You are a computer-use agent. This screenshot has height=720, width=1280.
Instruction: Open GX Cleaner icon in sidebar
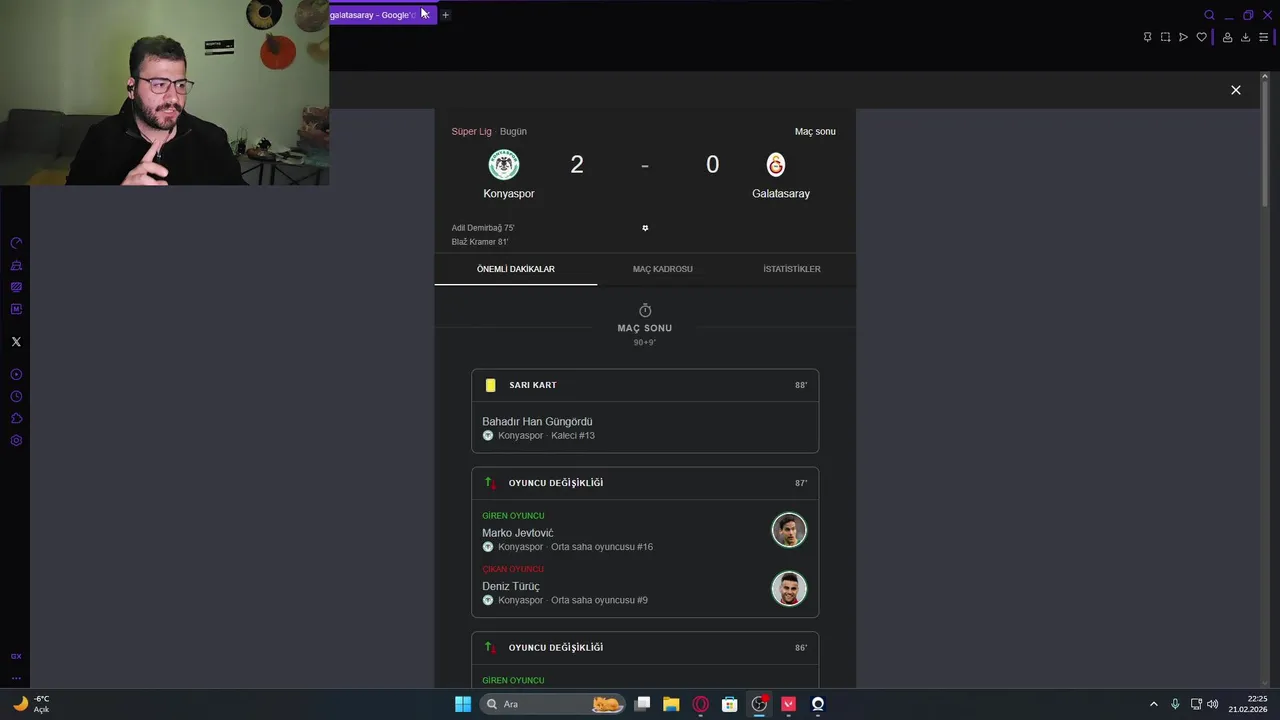coord(16,265)
